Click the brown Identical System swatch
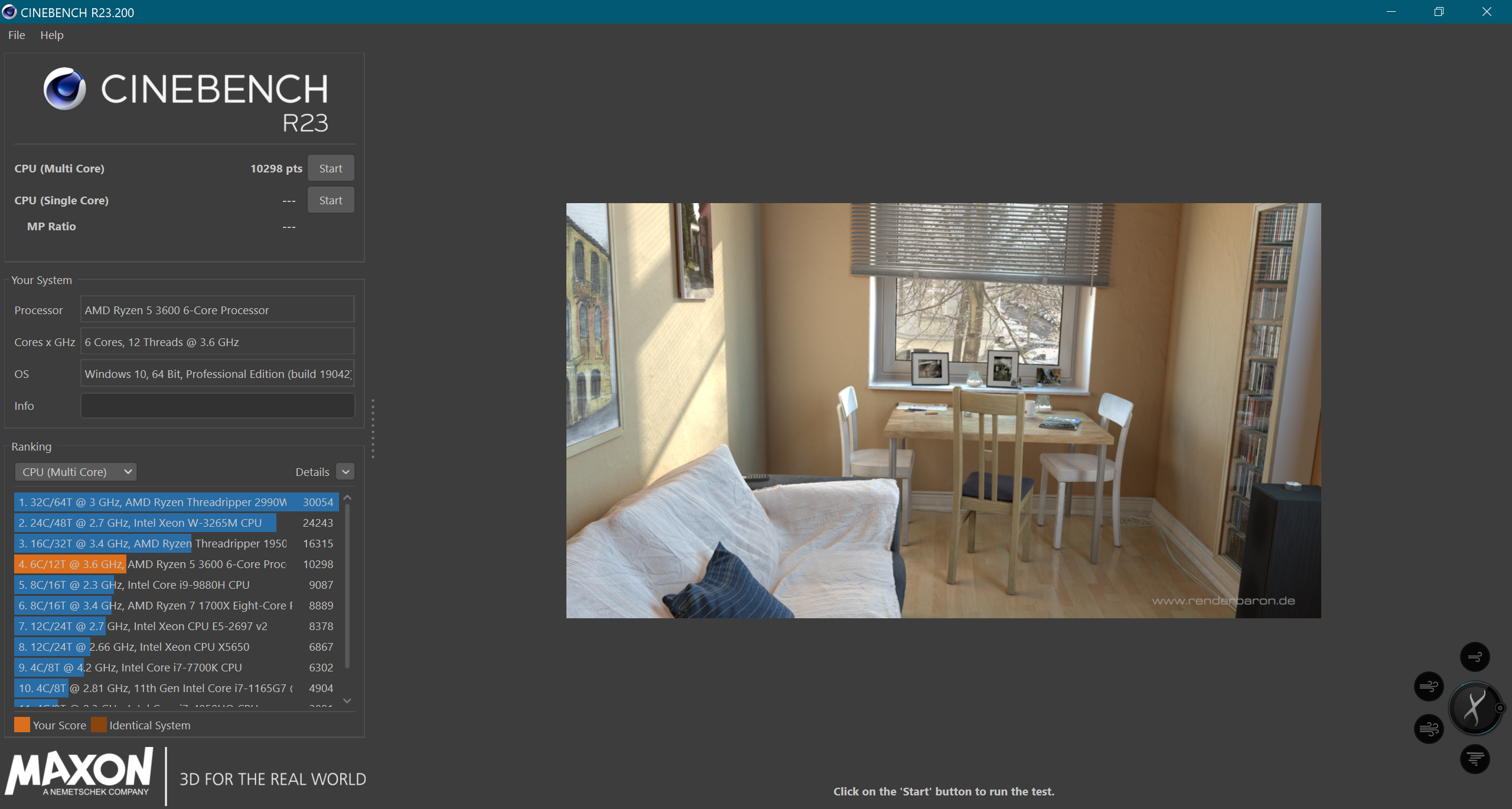 coord(99,725)
